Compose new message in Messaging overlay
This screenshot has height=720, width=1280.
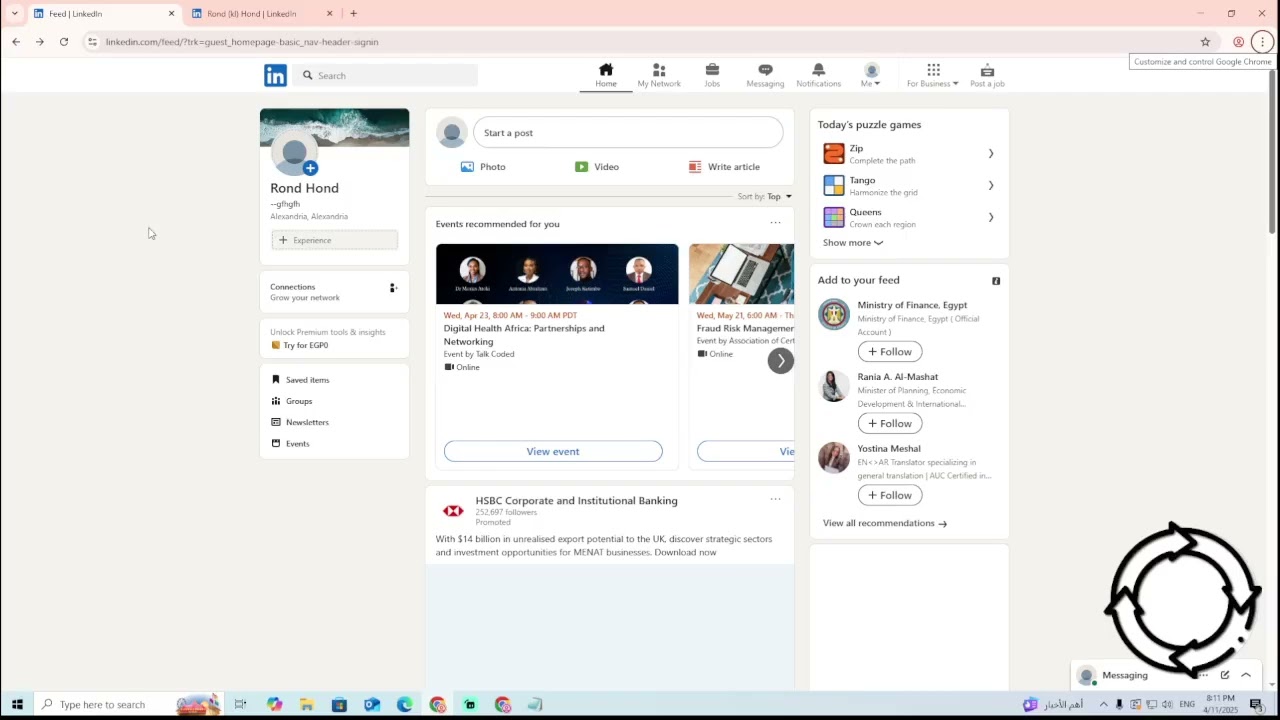pos(1225,675)
